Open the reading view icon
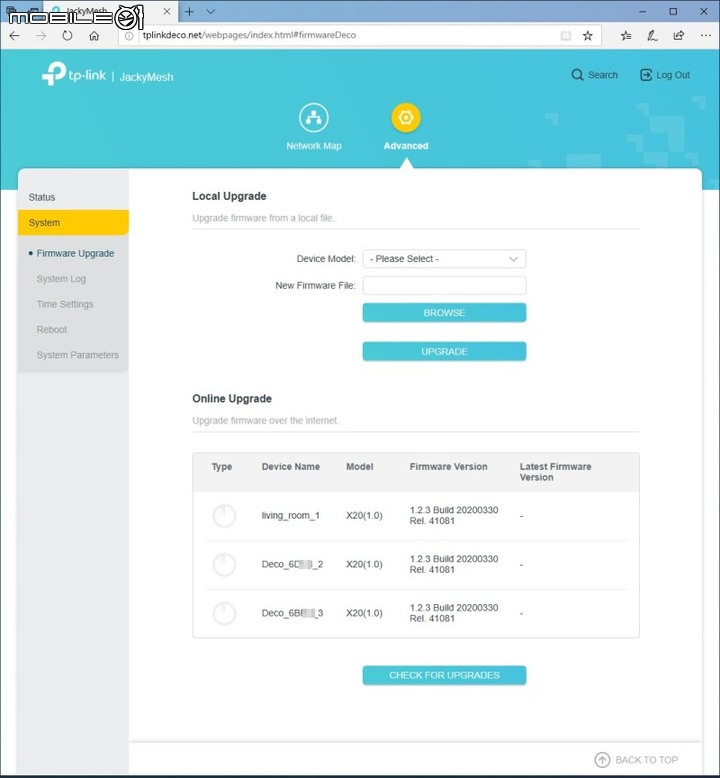 pyautogui.click(x=566, y=36)
